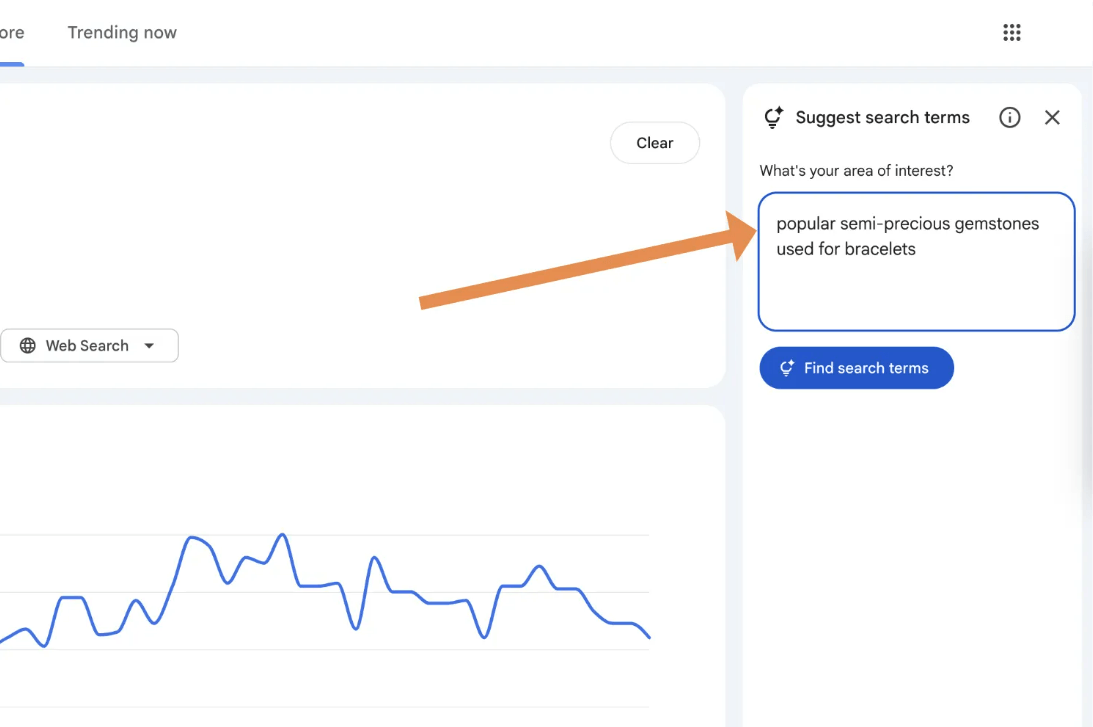Click the trend line's right end point

click(x=649, y=636)
